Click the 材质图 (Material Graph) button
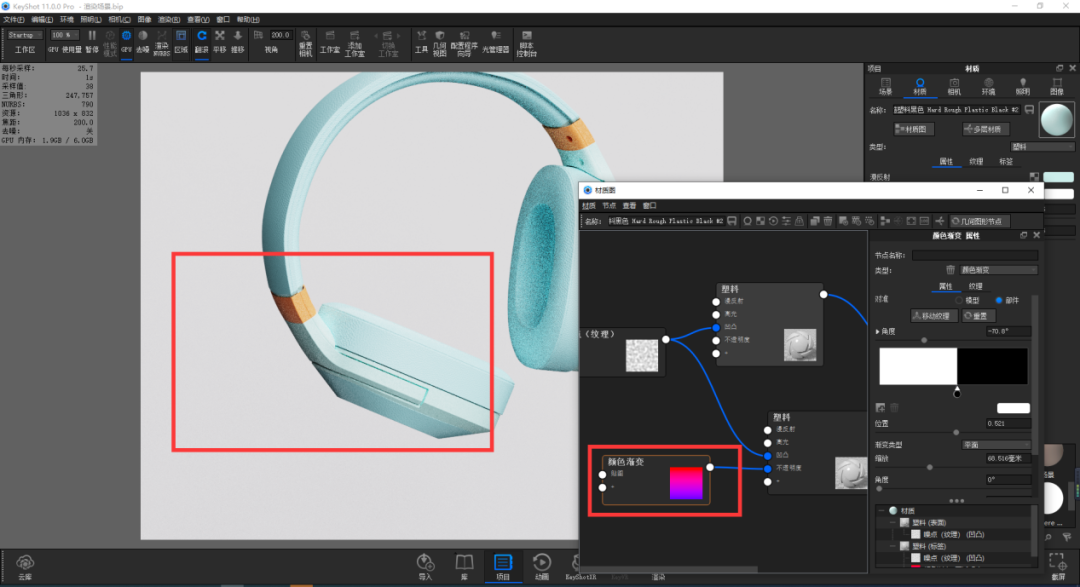Viewport: 1080px width, 587px height. [914, 130]
